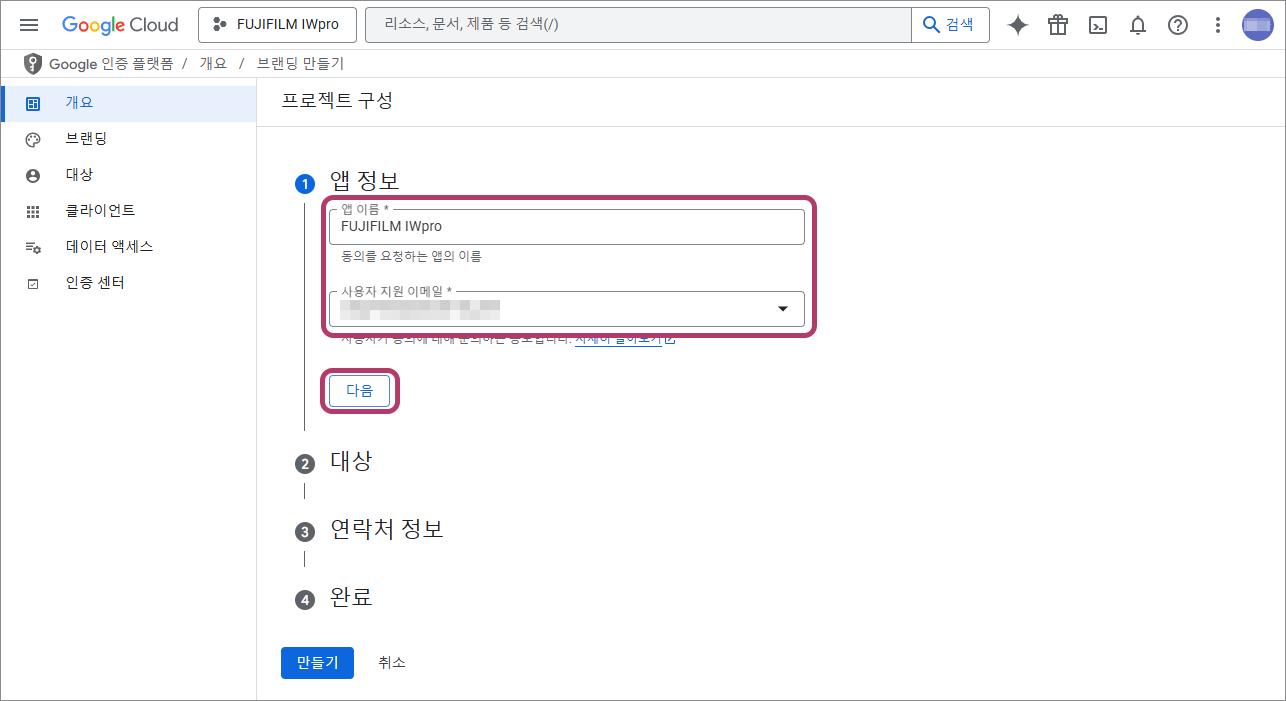Open the notifications bell
The image size is (1286, 701).
coord(1138,25)
